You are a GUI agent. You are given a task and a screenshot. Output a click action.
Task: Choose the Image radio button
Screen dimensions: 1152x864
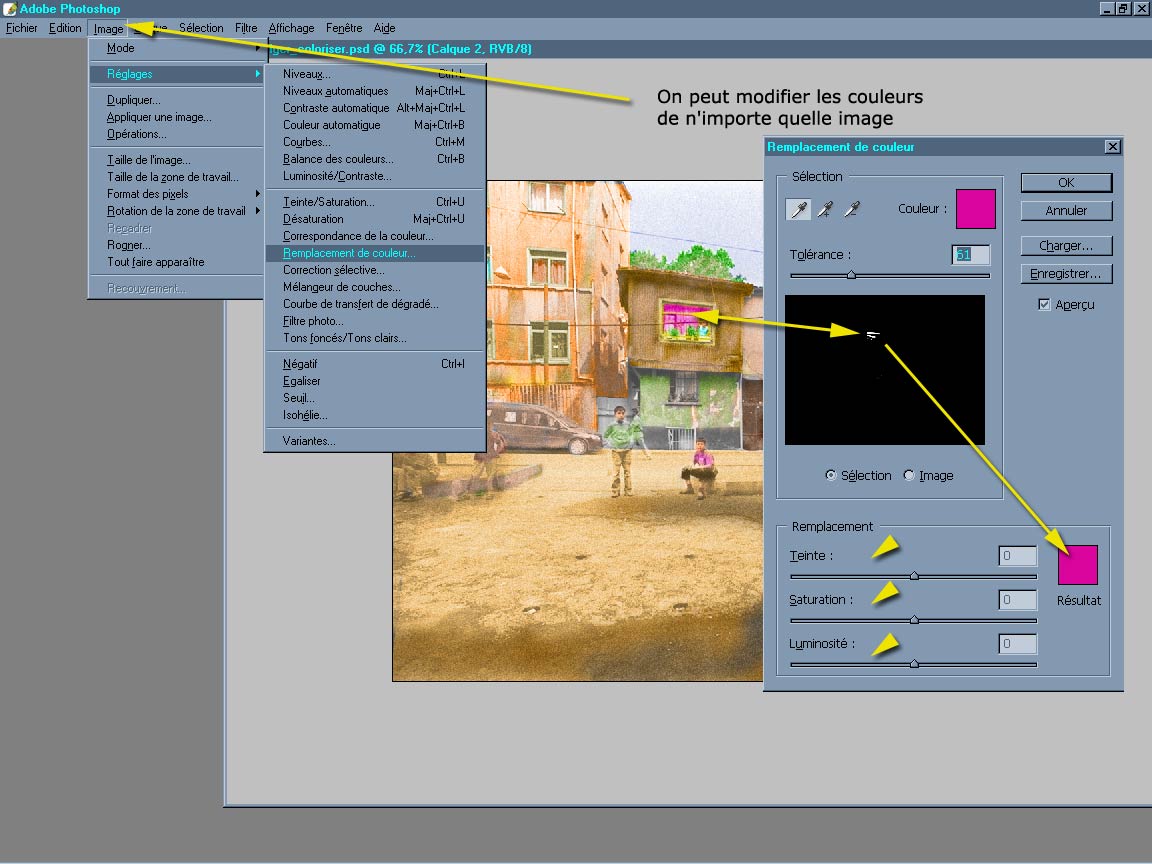(909, 476)
